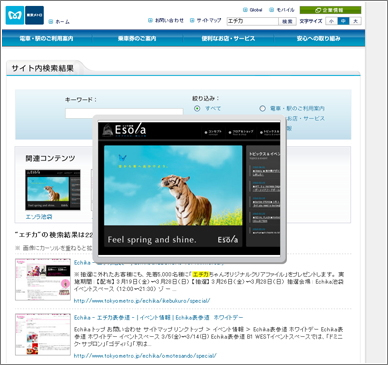
Task: Open the tokyometro.jp/echika/ikebukuro/special/ link
Action: [x=142, y=301]
